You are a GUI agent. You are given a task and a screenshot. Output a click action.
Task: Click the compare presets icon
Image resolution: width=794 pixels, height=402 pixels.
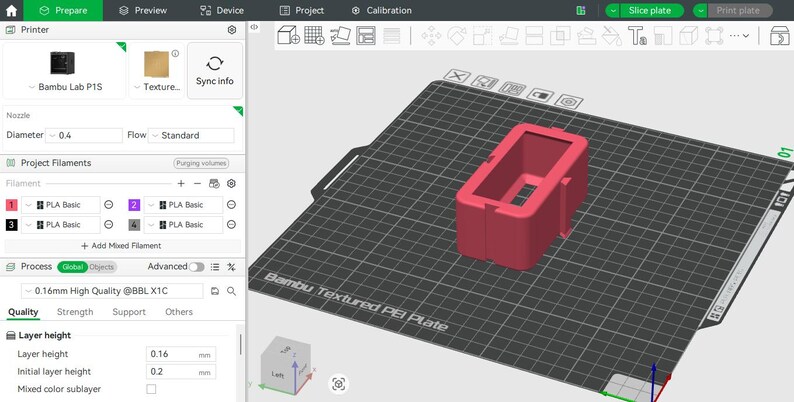click(231, 267)
